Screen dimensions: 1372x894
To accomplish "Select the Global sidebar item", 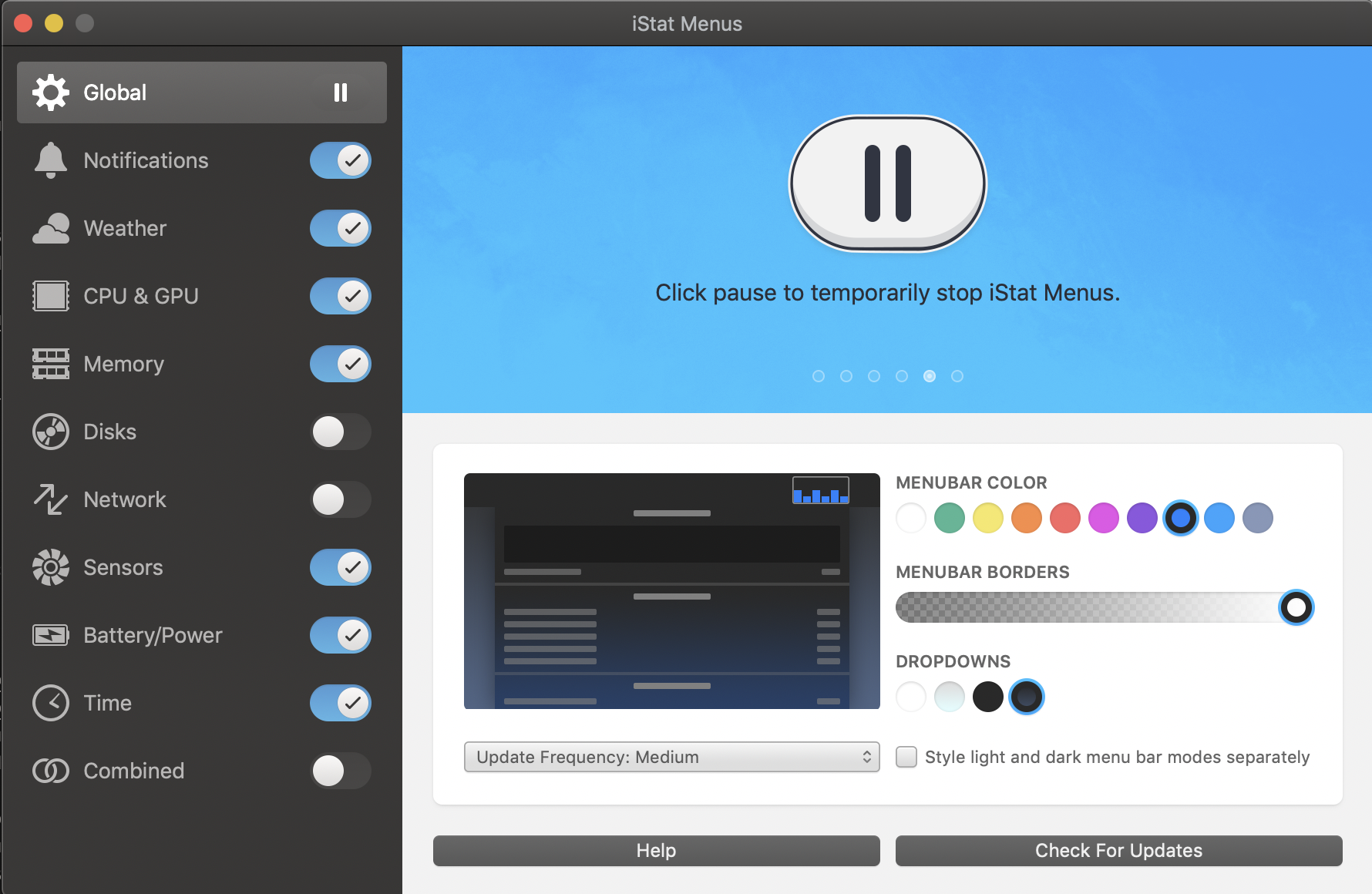I will click(x=202, y=92).
